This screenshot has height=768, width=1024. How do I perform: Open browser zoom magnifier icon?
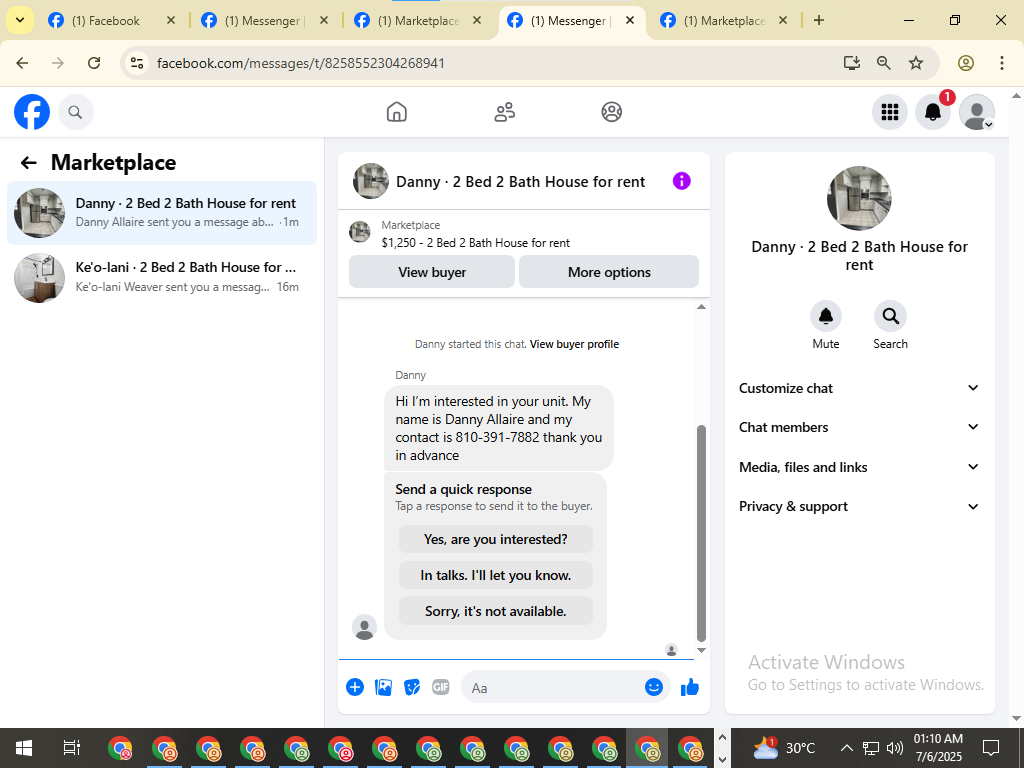[x=884, y=63]
